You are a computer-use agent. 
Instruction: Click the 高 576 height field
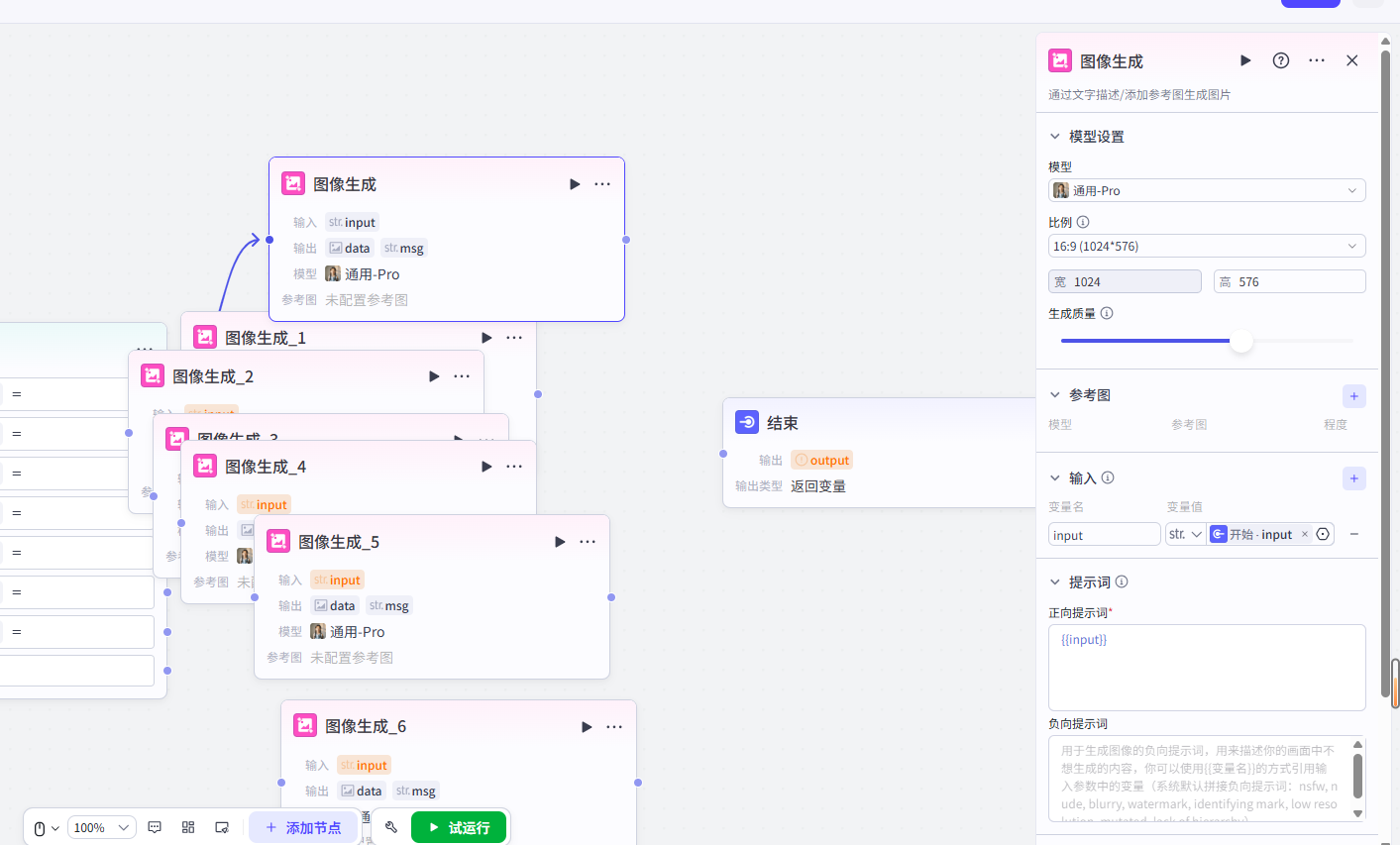[x=1290, y=281]
